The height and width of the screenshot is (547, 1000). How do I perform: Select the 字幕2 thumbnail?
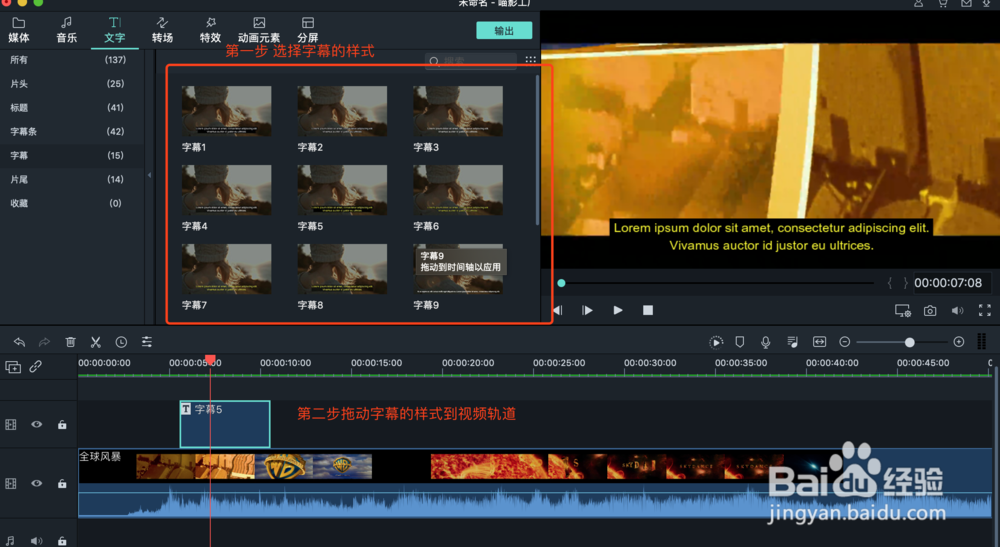pos(342,111)
